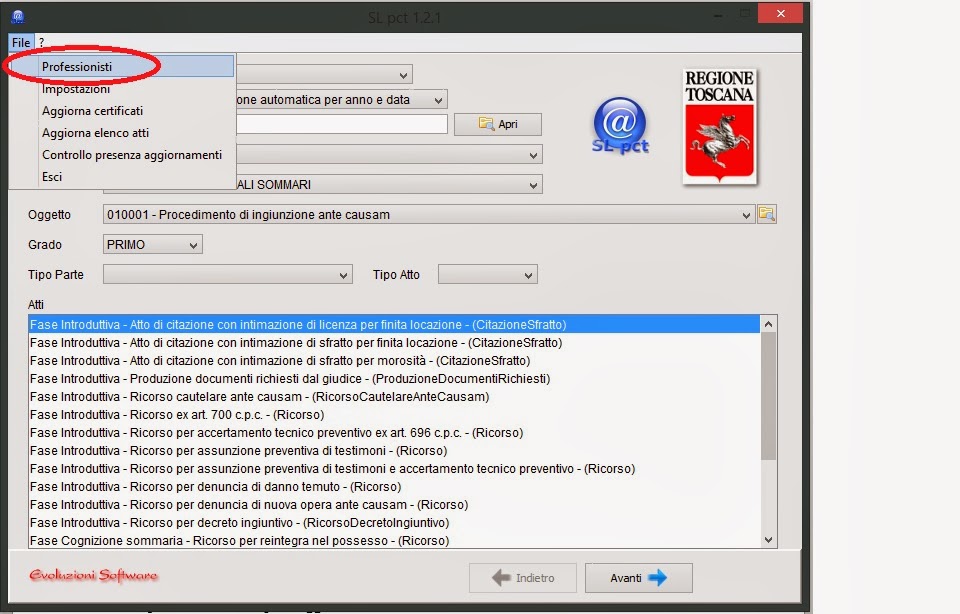Open the File menu
The image size is (960, 614).
(x=21, y=42)
